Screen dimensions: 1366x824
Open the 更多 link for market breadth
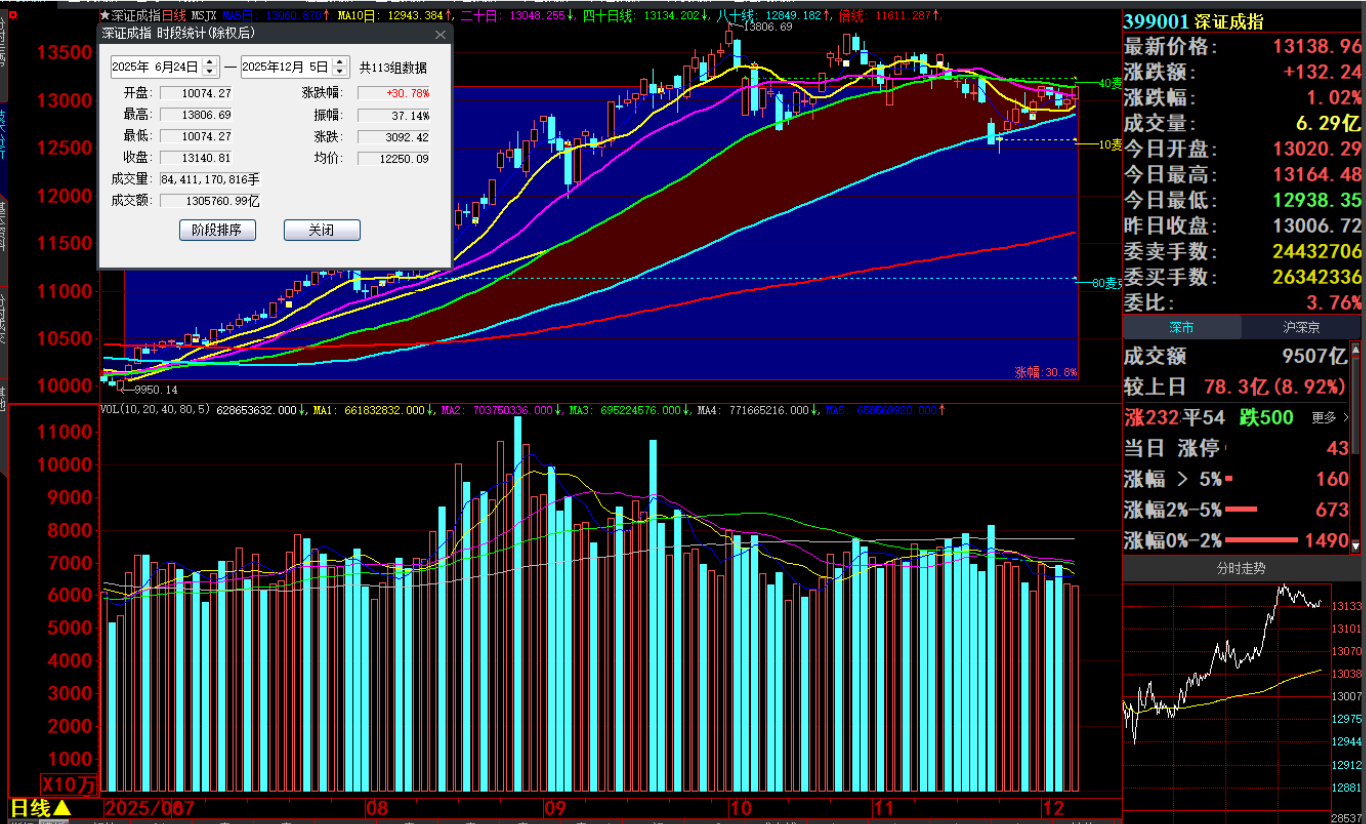1324,418
